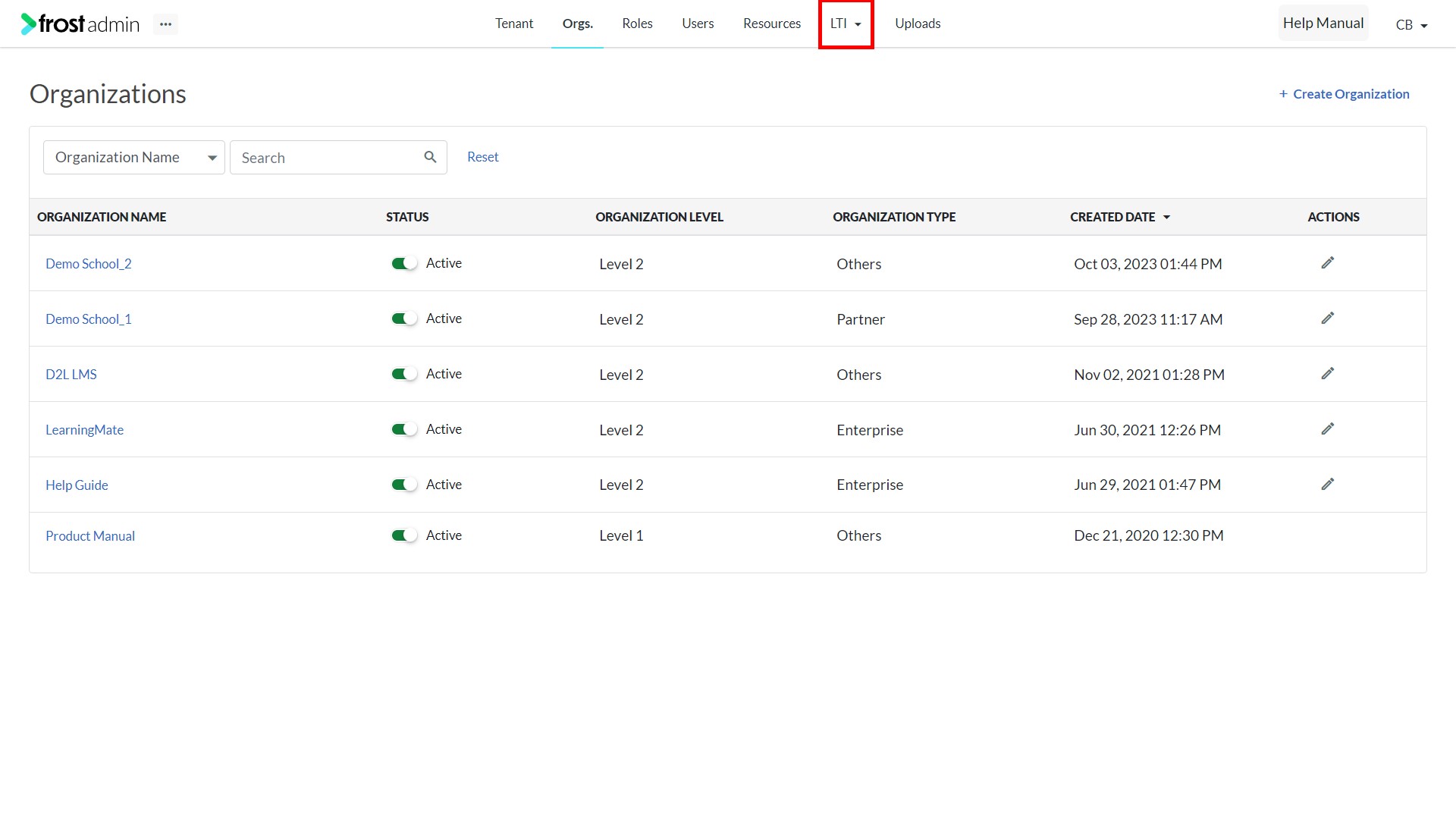Switch to the Roles tab
1456x819 pixels.
point(637,24)
